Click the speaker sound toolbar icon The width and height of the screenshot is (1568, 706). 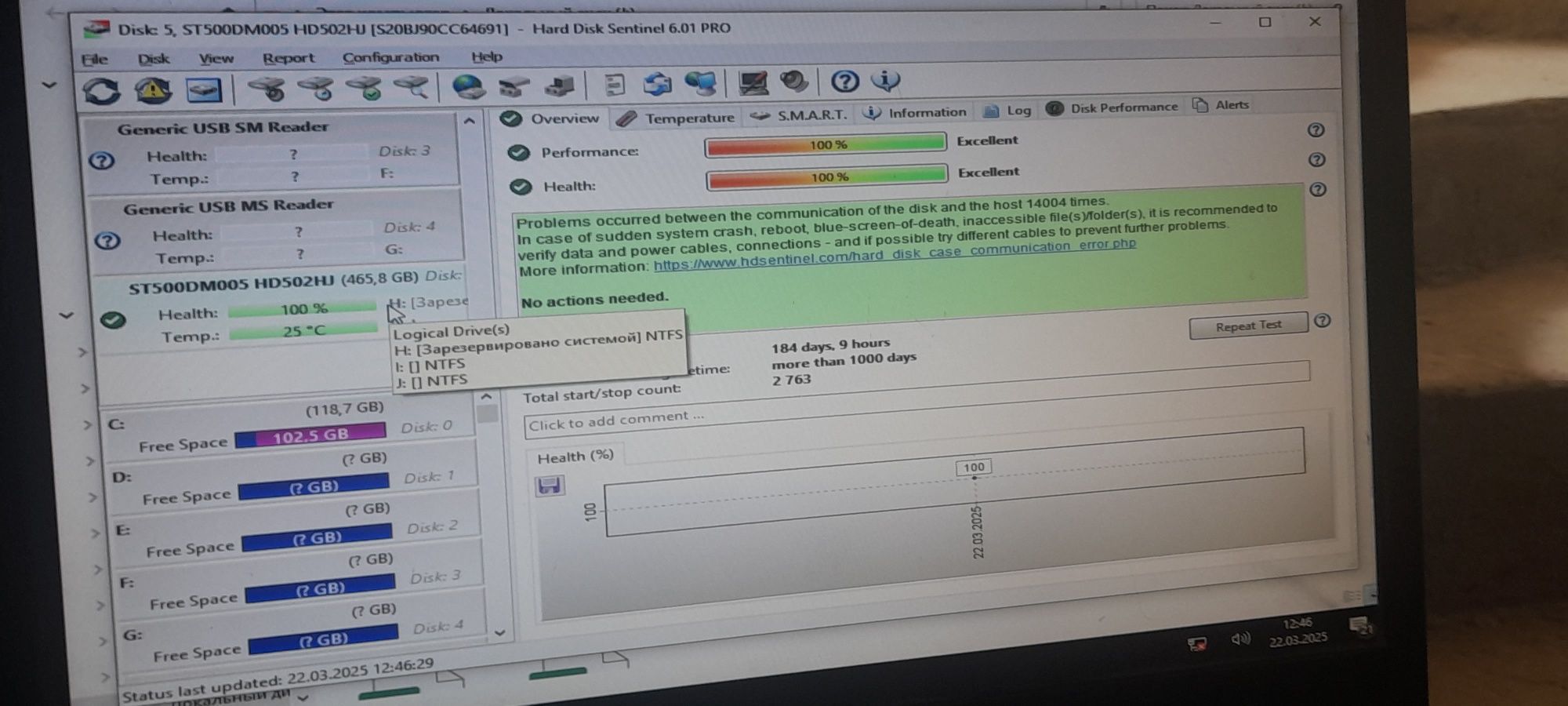coord(794,82)
